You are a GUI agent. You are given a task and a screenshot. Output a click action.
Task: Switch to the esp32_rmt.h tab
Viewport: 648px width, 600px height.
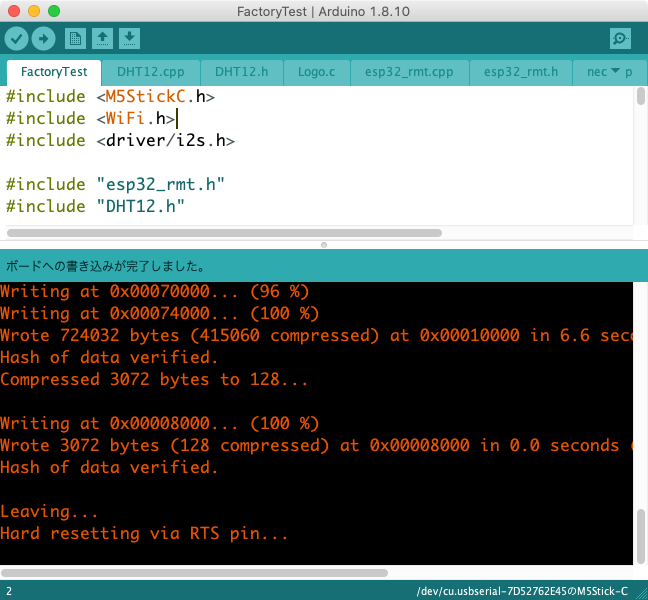click(x=521, y=72)
